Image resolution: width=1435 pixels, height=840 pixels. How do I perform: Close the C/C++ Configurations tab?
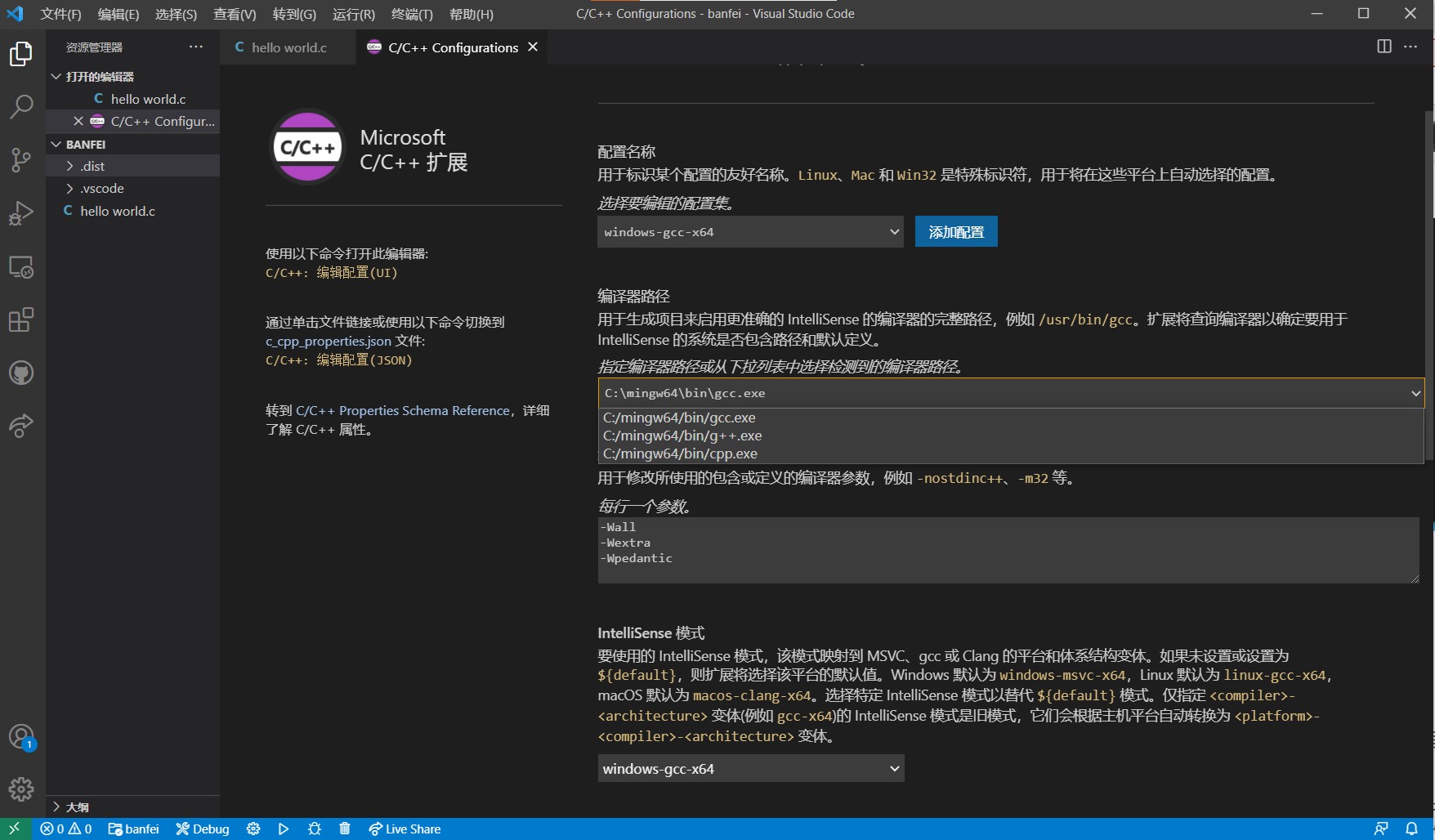tap(533, 47)
